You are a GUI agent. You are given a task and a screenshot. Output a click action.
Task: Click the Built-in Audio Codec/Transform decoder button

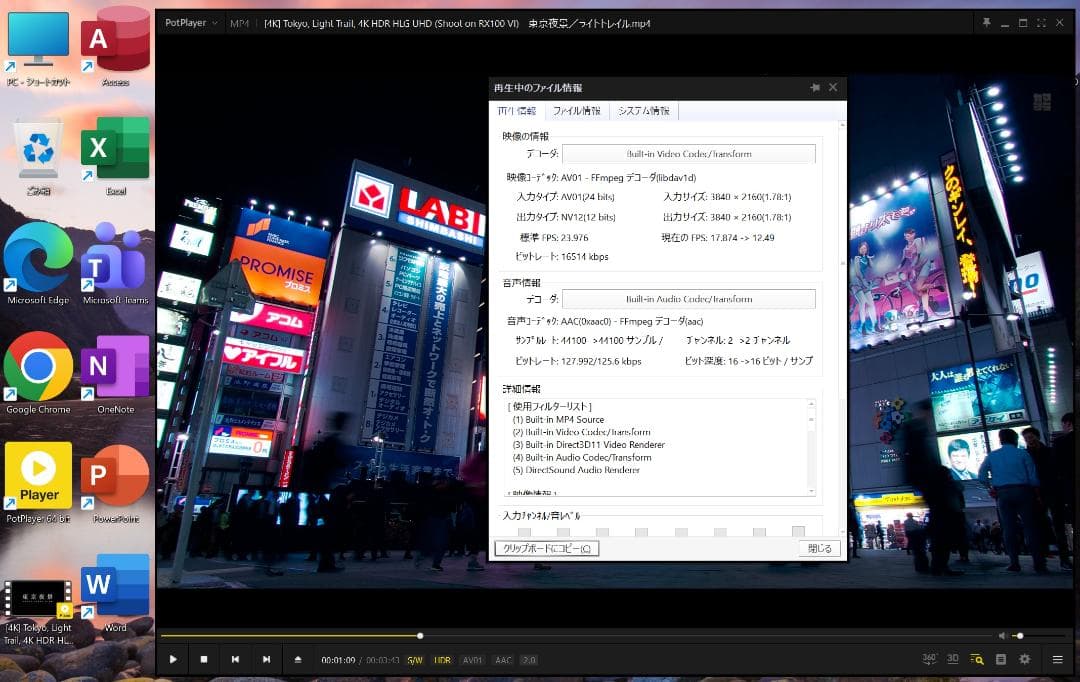click(x=689, y=299)
